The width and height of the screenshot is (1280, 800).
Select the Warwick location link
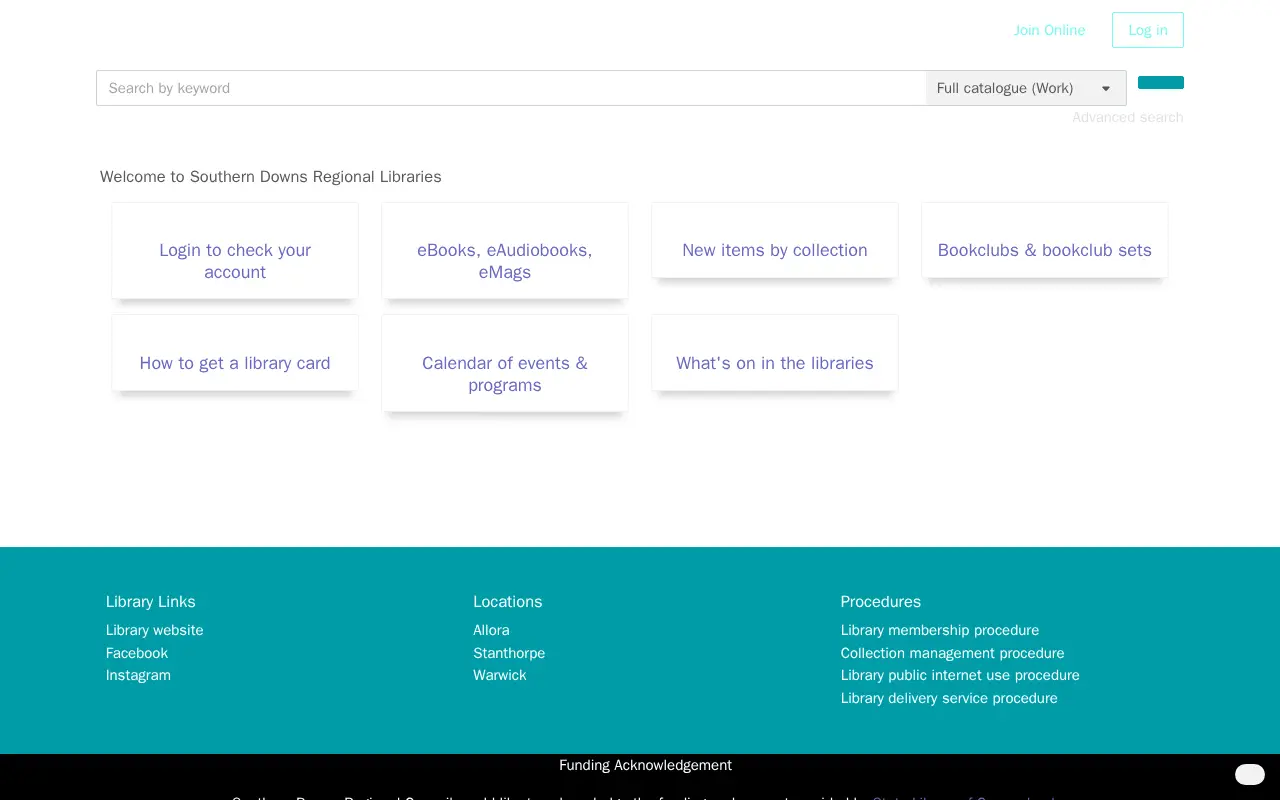point(500,675)
